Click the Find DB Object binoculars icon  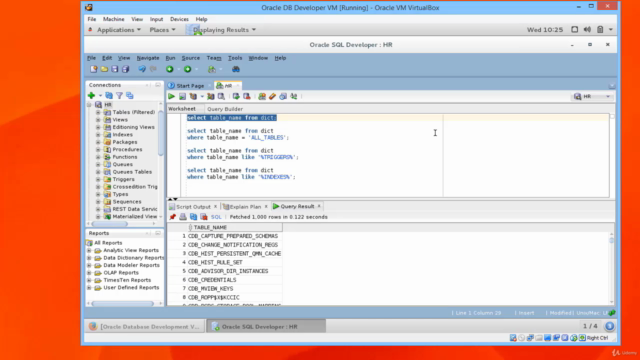(x=236, y=69)
